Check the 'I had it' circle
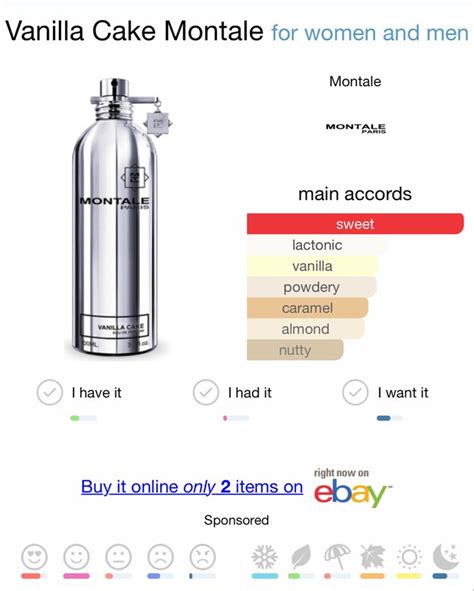Image resolution: width=474 pixels, height=591 pixels. click(x=206, y=392)
